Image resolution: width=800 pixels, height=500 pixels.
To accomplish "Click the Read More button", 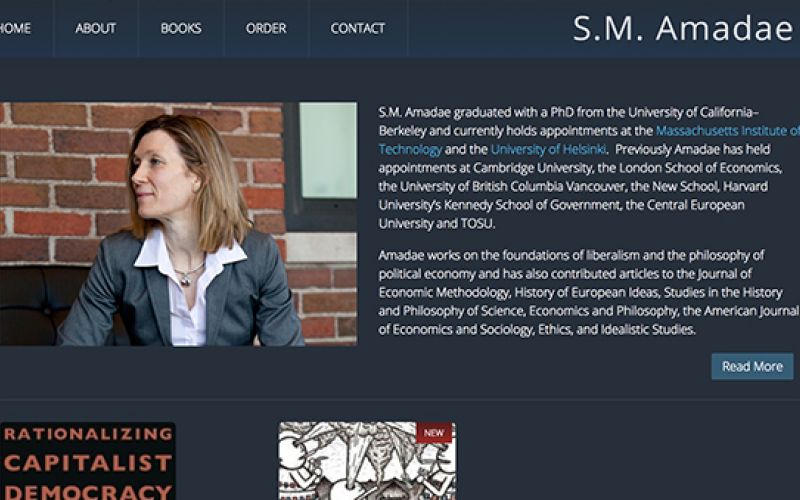I will (752, 366).
